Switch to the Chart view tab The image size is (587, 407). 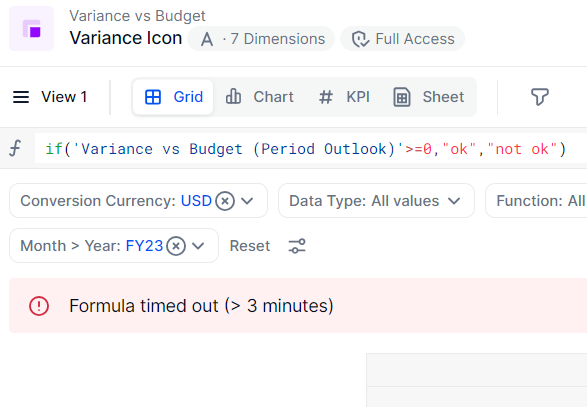pyautogui.click(x=259, y=97)
